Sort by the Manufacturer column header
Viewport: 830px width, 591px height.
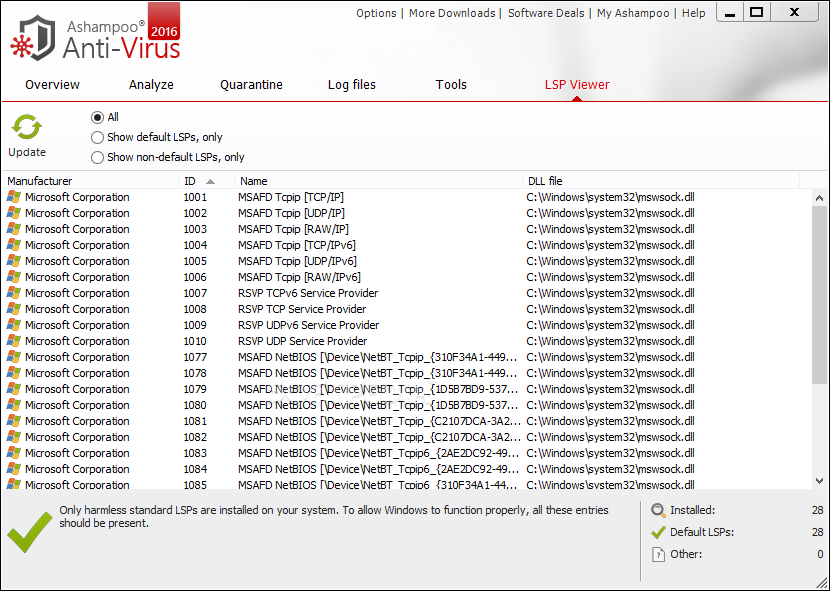click(x=91, y=181)
